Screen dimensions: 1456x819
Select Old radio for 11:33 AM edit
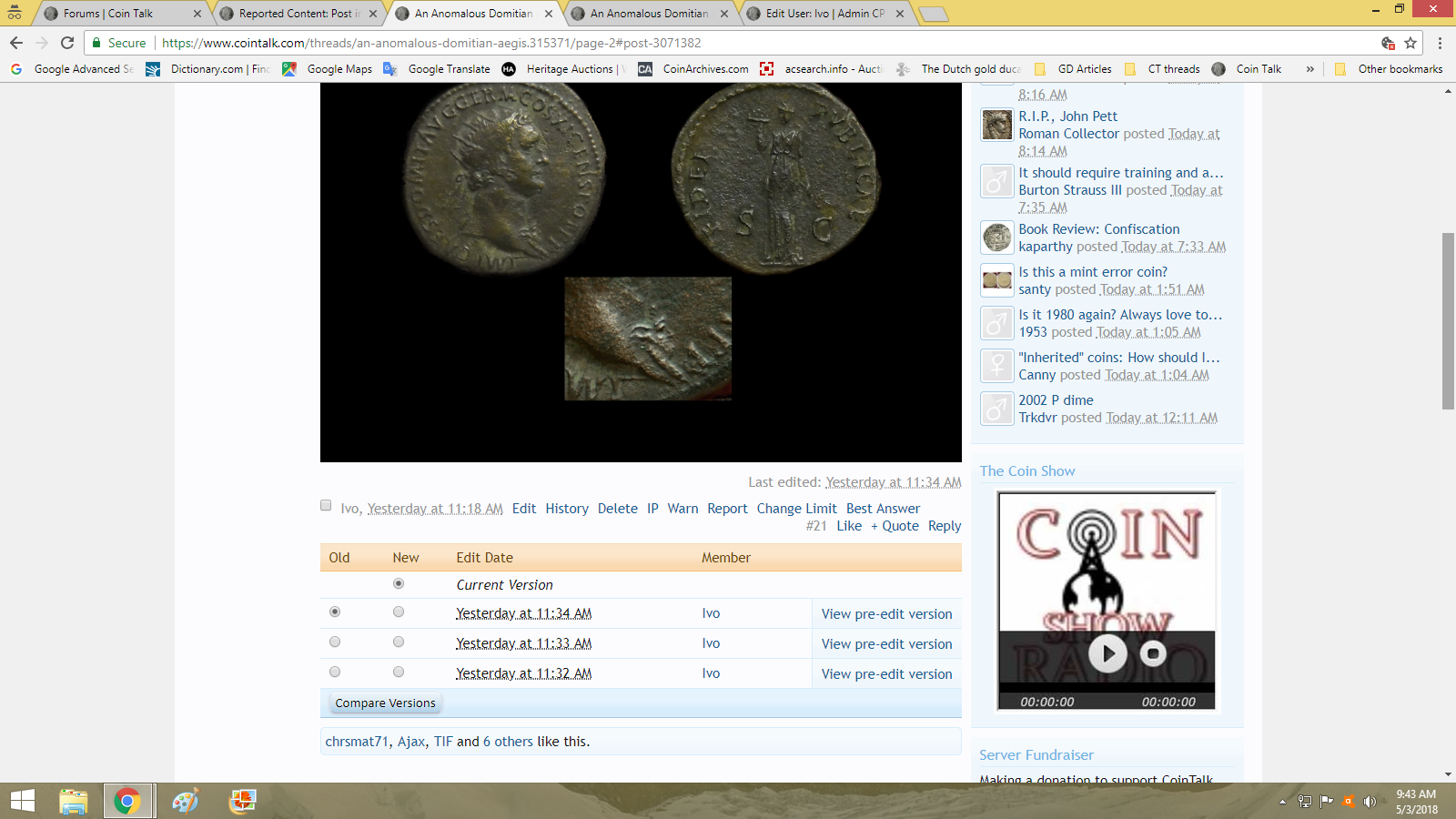[x=335, y=642]
